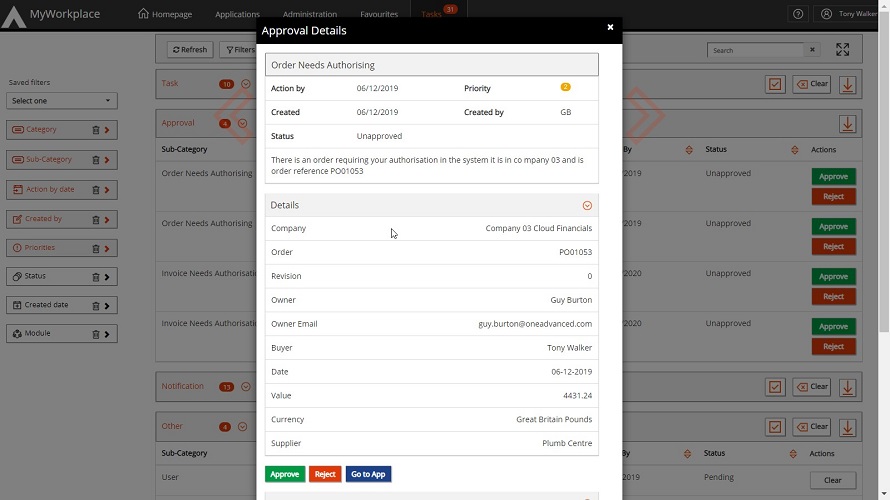Expand the Sub-Category filter arrow
890x500 pixels.
[x=107, y=160]
